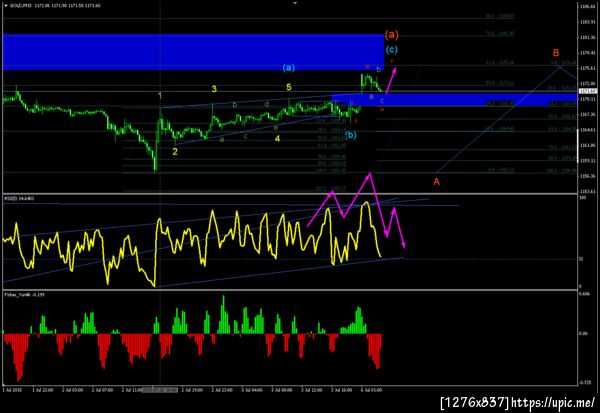Select the gray letter d triangle label
This screenshot has height=413, width=600.
267,104
